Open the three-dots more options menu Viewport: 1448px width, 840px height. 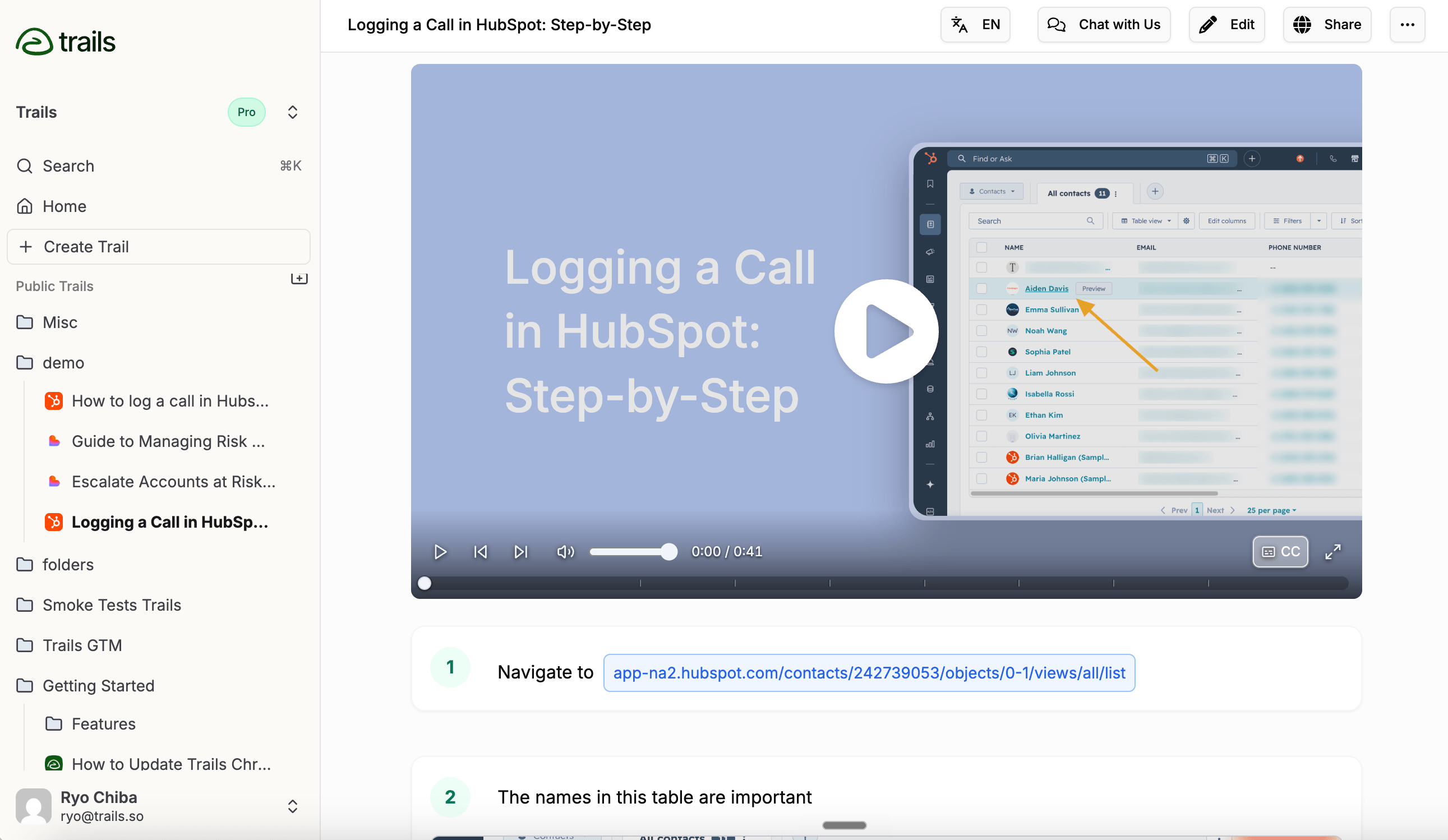1407,25
